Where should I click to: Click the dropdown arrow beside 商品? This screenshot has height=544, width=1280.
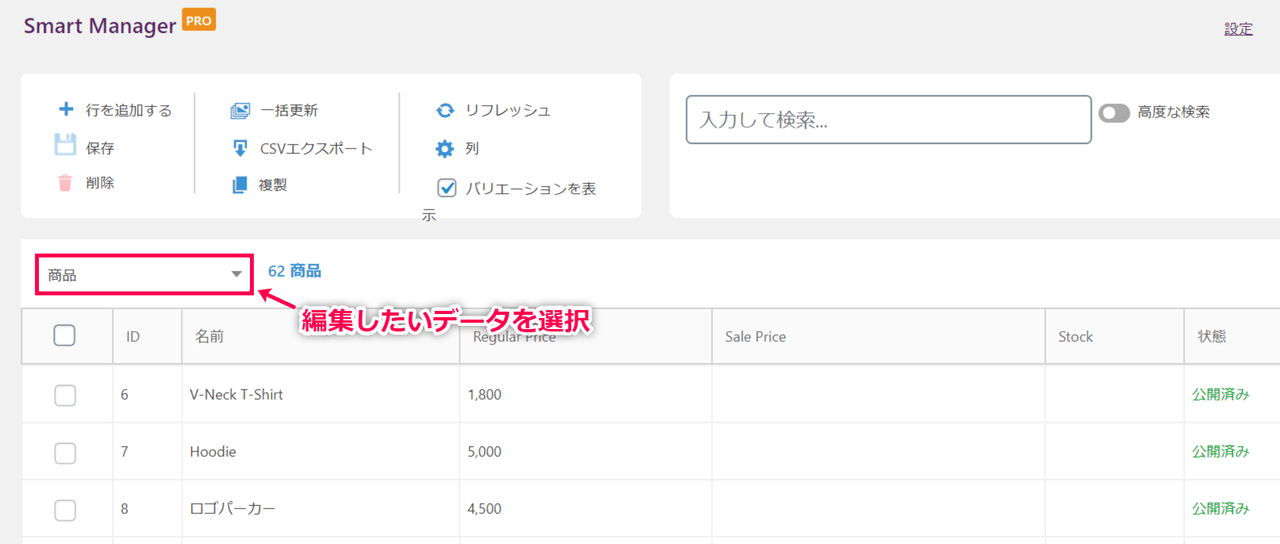point(236,274)
